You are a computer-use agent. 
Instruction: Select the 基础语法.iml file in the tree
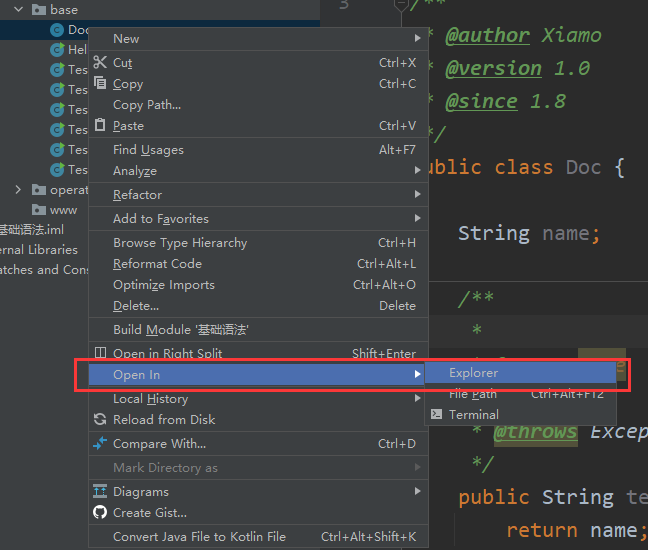point(31,230)
